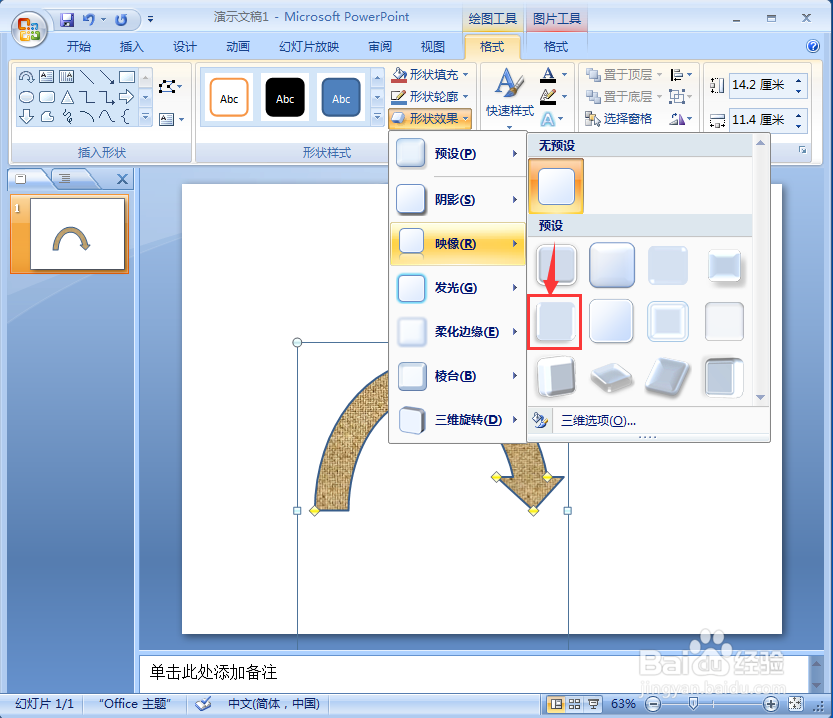Apply the orange outline Abc shape style
Image resolution: width=833 pixels, height=718 pixels.
pyautogui.click(x=229, y=98)
